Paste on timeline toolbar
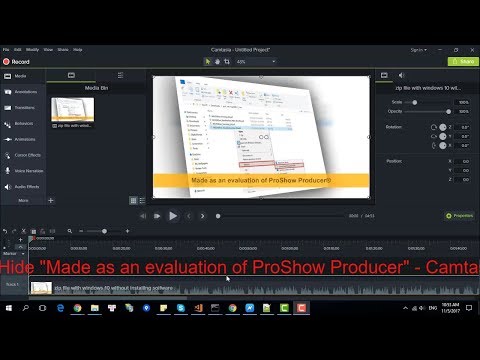This screenshot has height=360, width=480. click(x=43, y=231)
